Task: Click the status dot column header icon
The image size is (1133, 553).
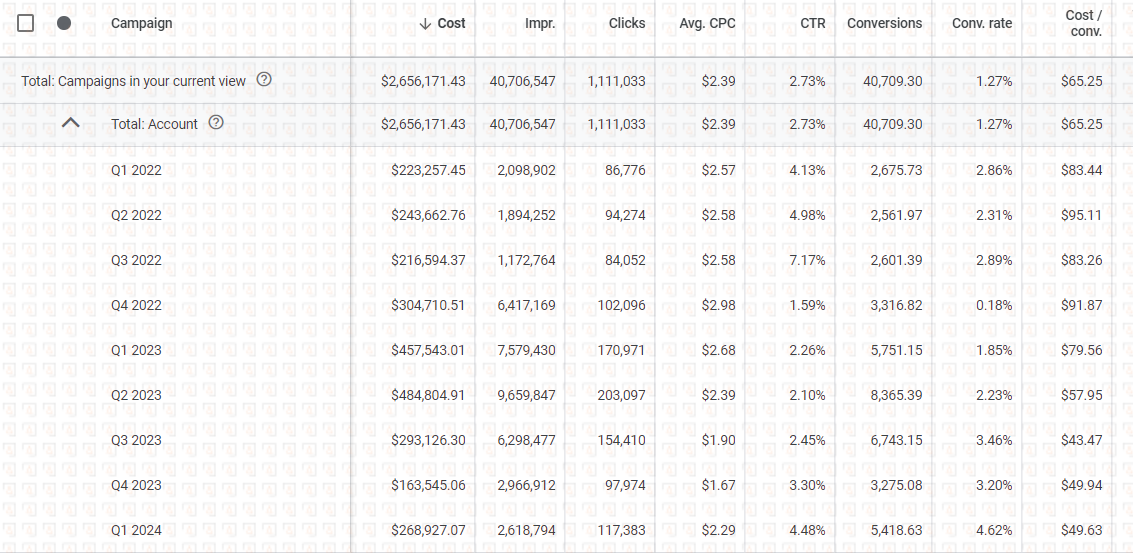Action: [64, 23]
